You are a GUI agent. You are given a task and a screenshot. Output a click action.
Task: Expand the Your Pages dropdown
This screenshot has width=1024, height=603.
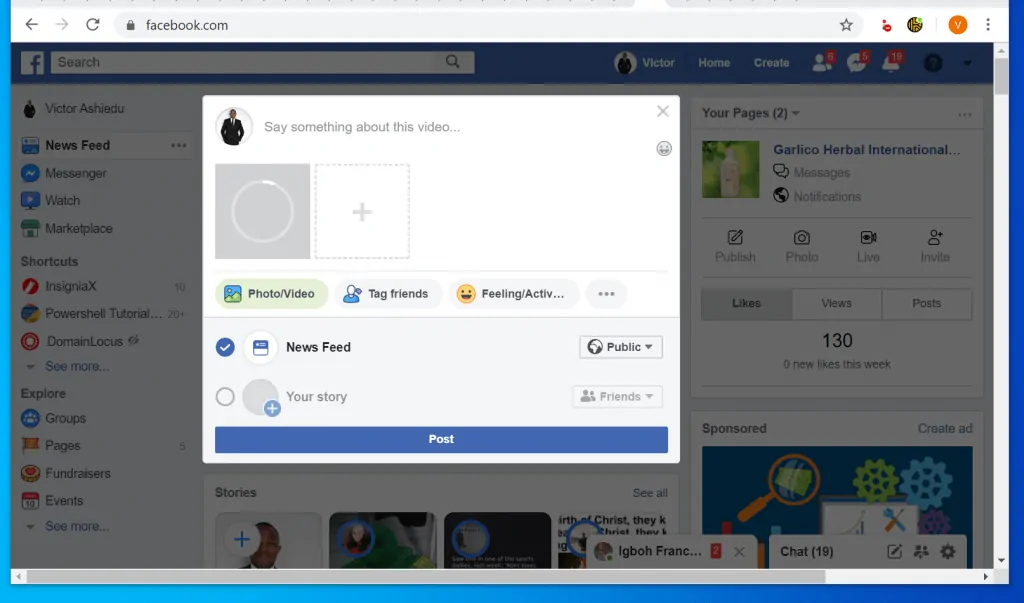tap(793, 113)
